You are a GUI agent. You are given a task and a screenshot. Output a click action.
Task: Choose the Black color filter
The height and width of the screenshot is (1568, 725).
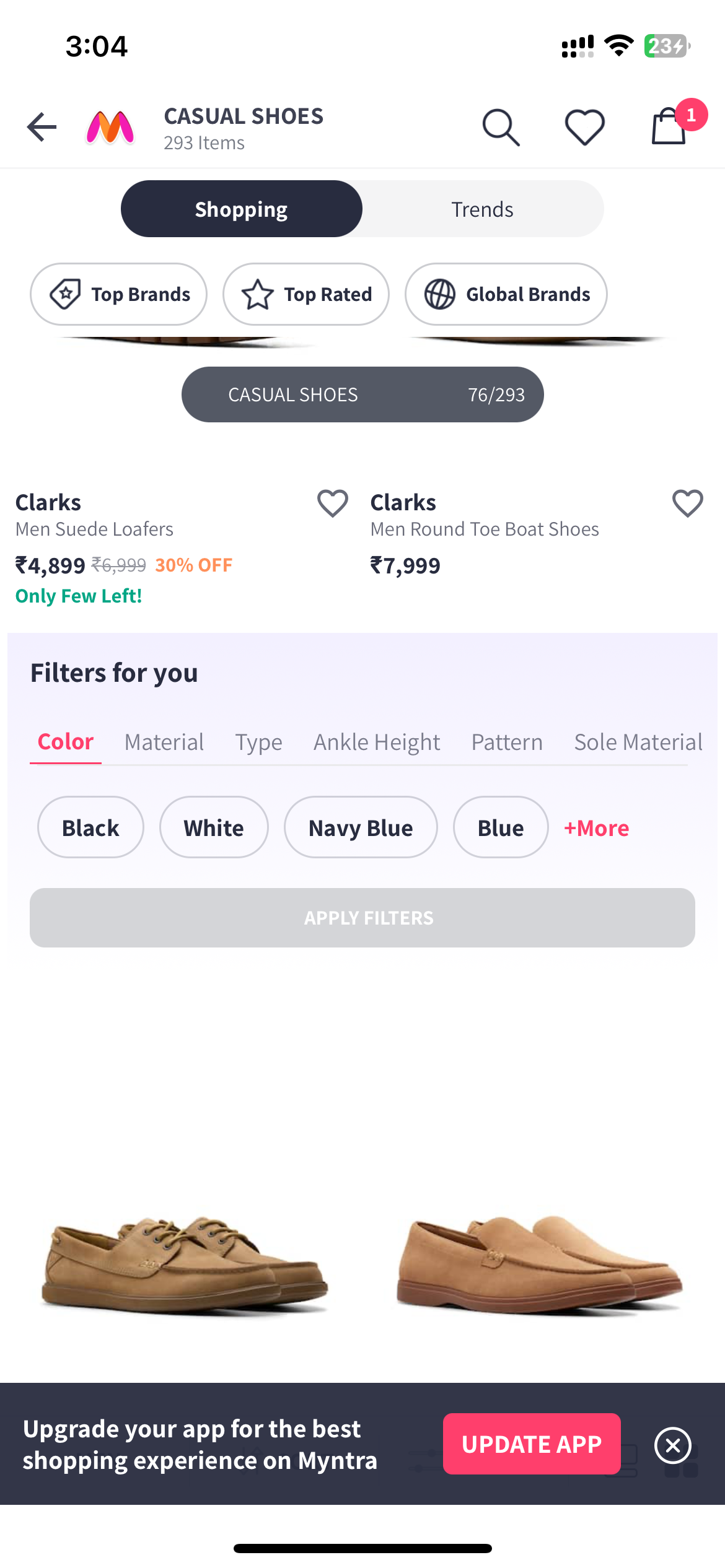tap(90, 827)
